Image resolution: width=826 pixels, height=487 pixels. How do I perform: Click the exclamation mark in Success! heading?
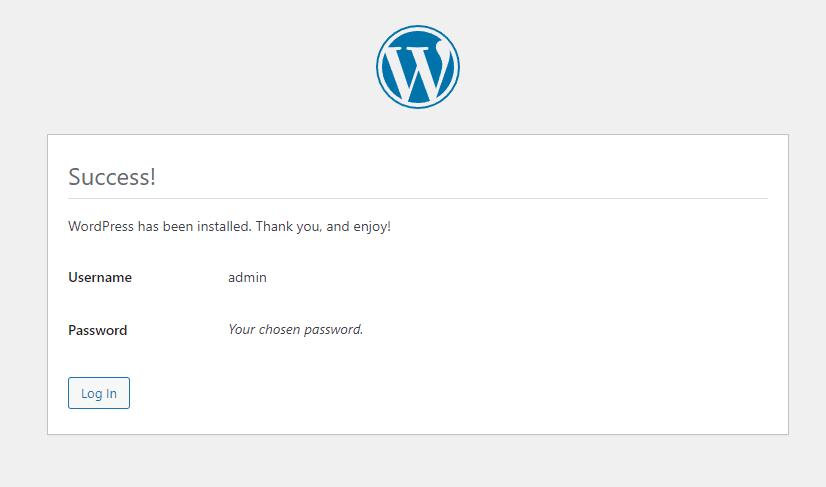(x=153, y=178)
